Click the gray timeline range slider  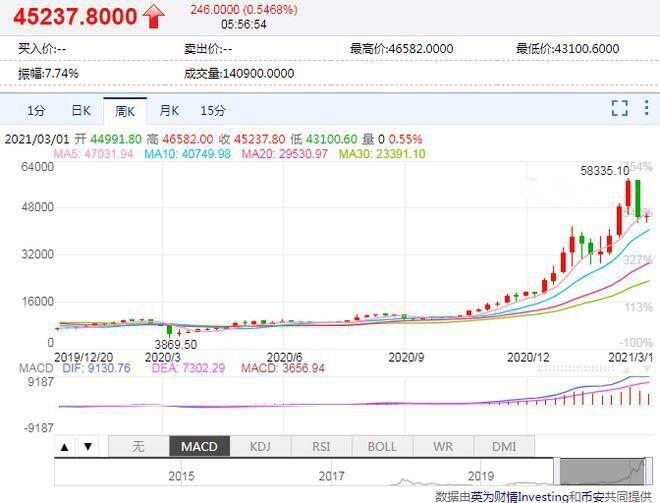click(602, 471)
